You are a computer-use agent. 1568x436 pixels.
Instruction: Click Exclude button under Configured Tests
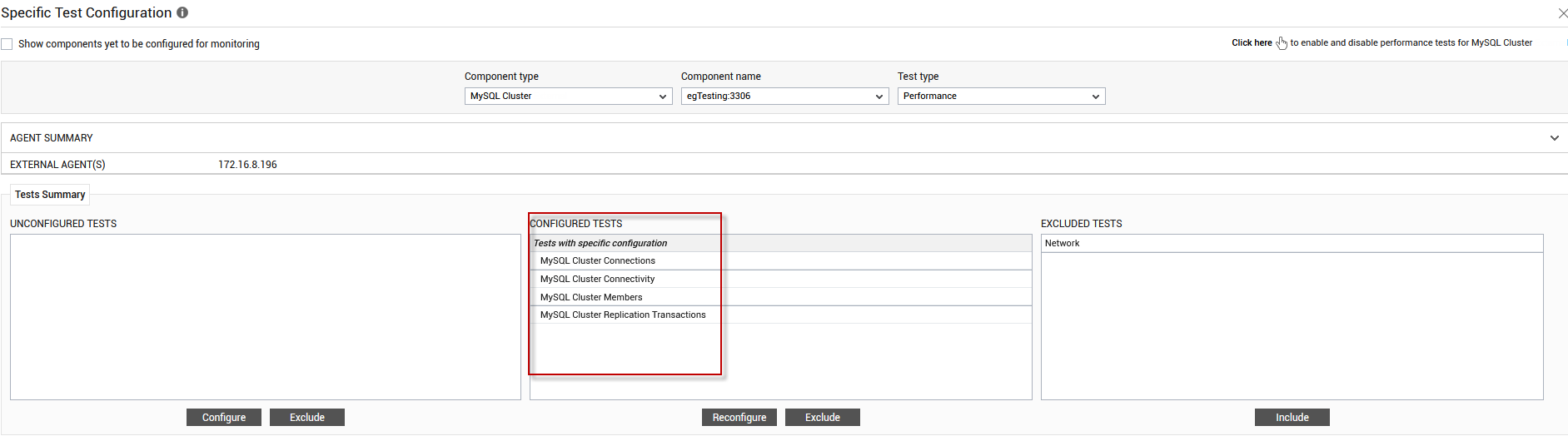823,418
